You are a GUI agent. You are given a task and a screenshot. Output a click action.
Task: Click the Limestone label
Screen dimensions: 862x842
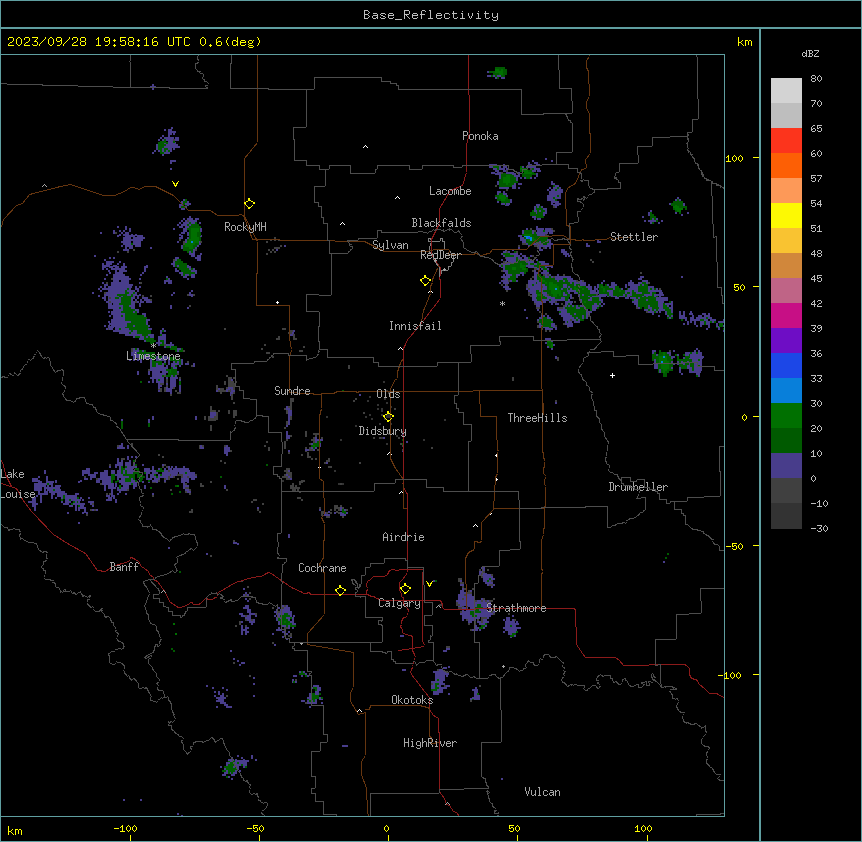coord(153,356)
